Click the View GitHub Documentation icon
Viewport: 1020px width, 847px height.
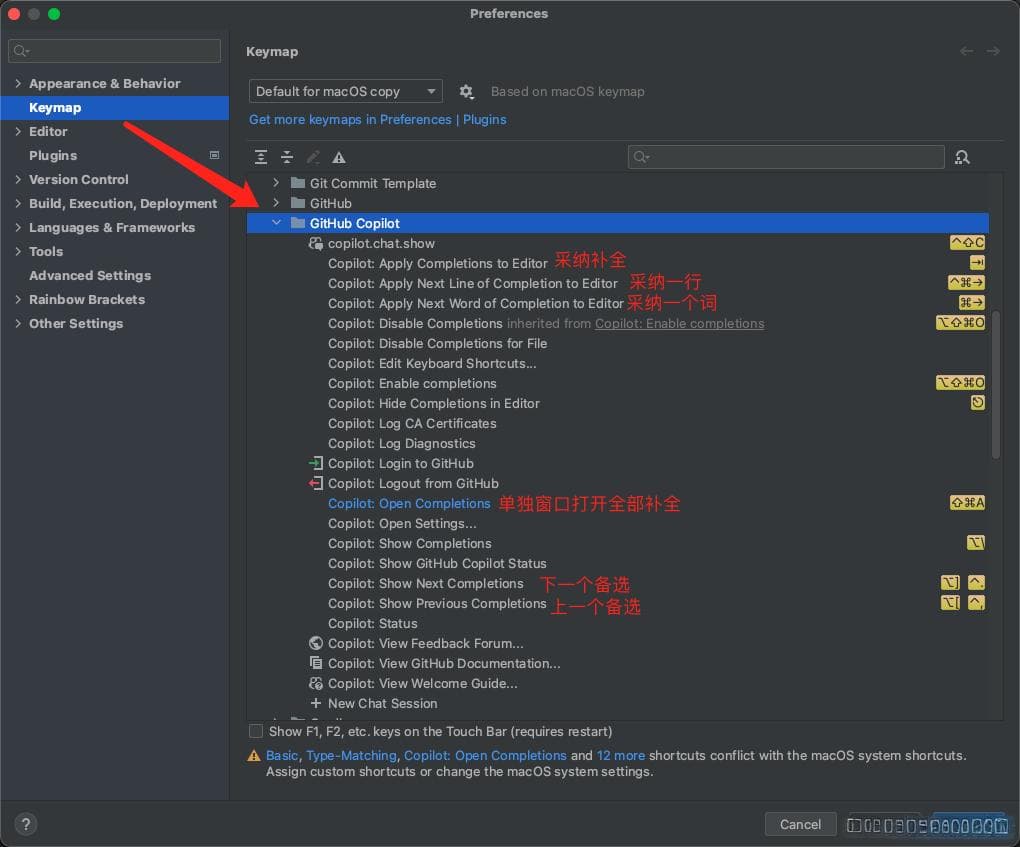coord(315,663)
